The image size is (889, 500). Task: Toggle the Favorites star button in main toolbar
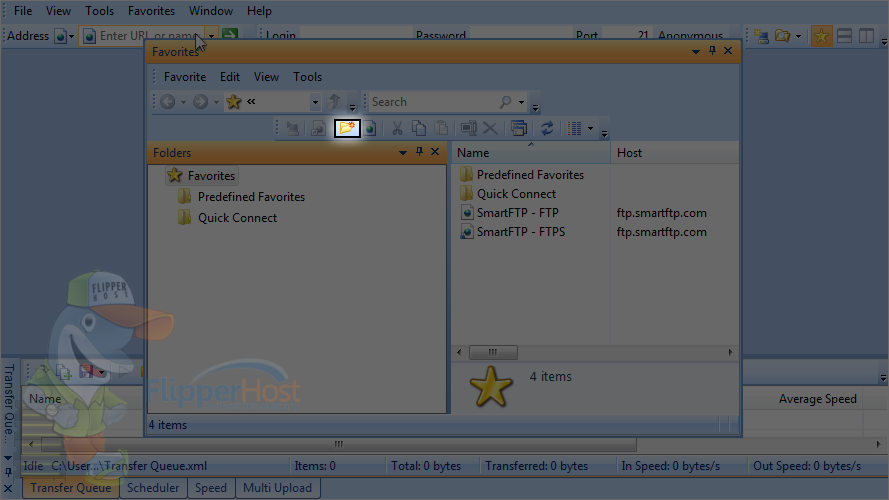tap(821, 36)
